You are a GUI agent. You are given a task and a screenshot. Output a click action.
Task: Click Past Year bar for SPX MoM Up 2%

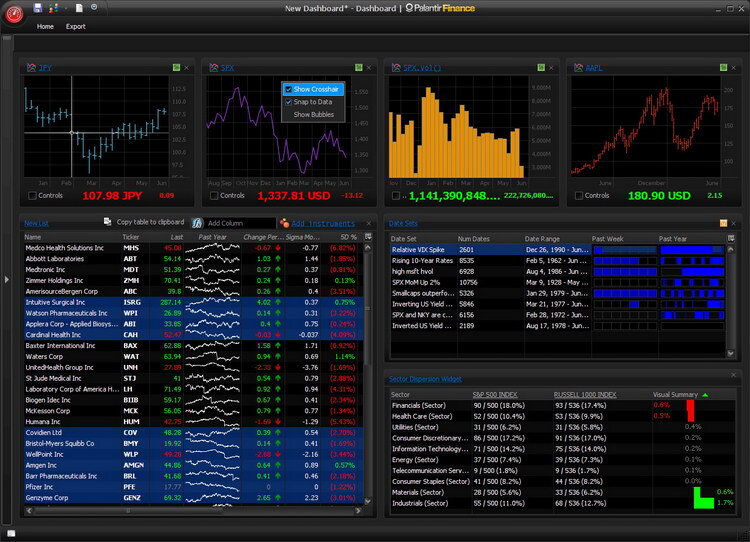(x=692, y=282)
